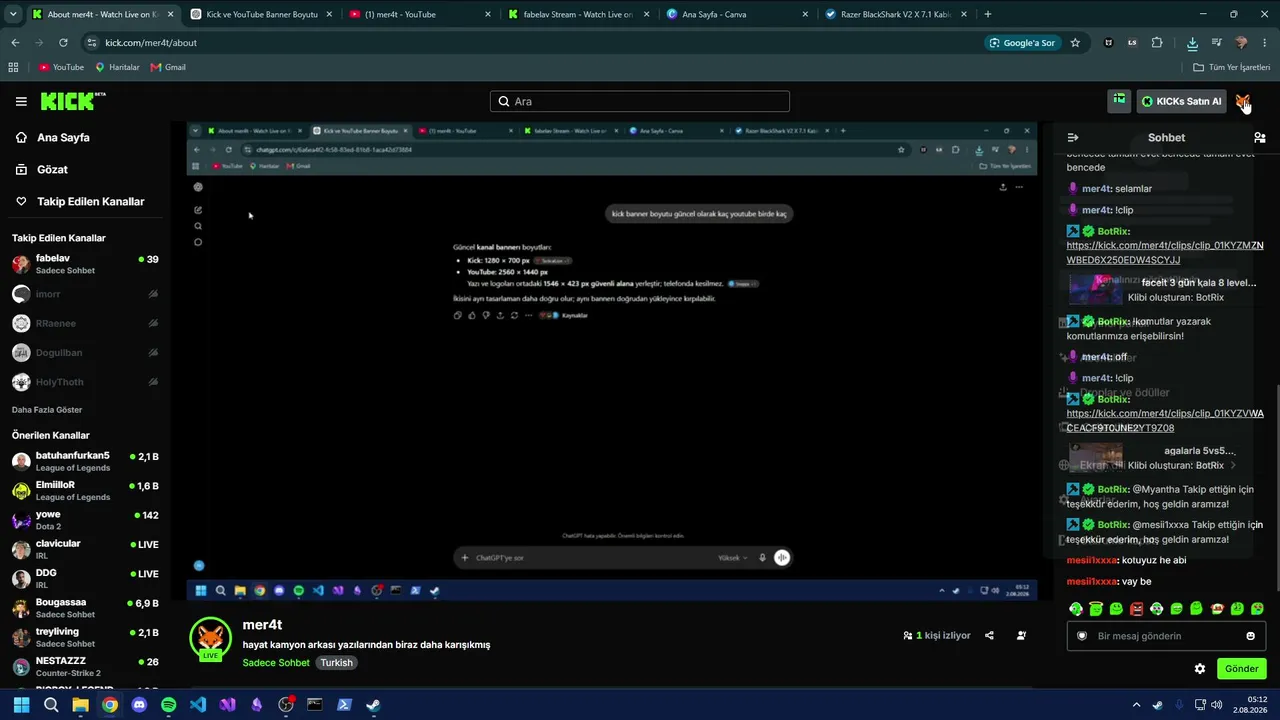Open ElmiilloR recommended channel
The height and width of the screenshot is (720, 1280).
point(85,491)
